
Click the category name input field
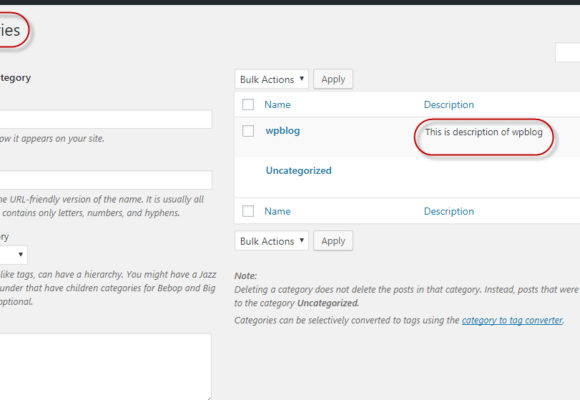[106, 119]
